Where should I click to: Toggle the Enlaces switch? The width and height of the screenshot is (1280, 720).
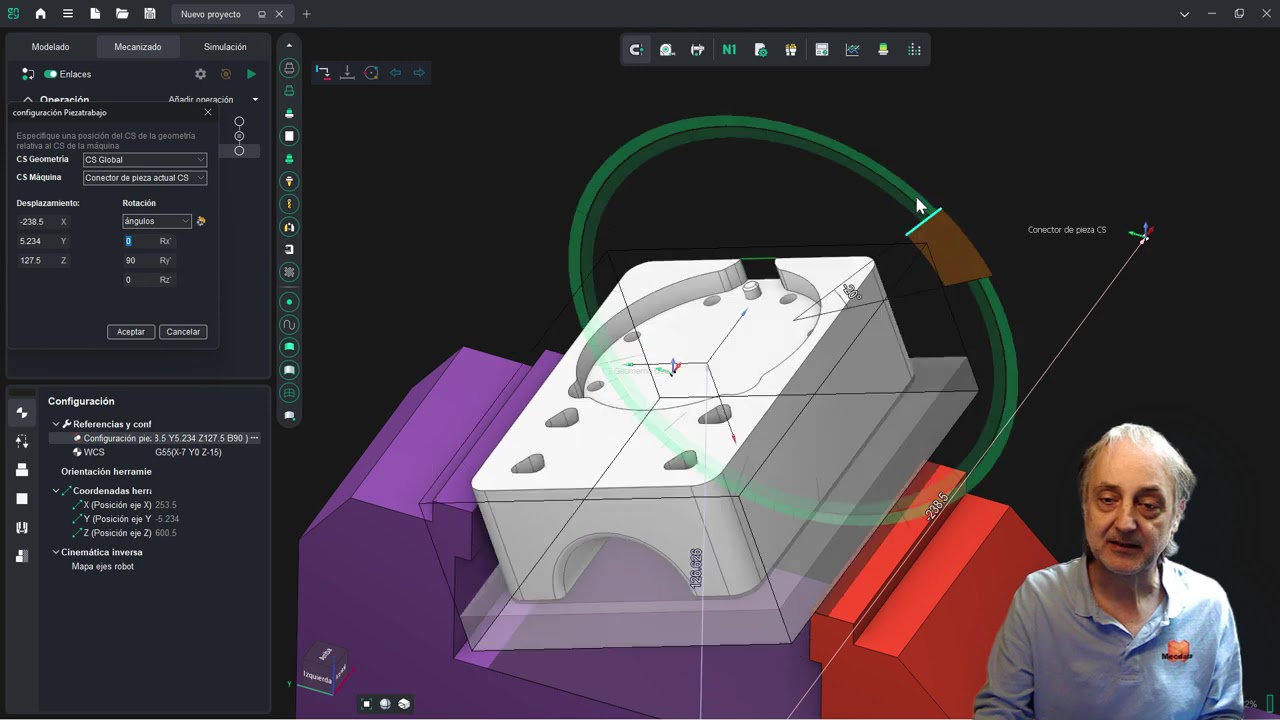(x=50, y=74)
